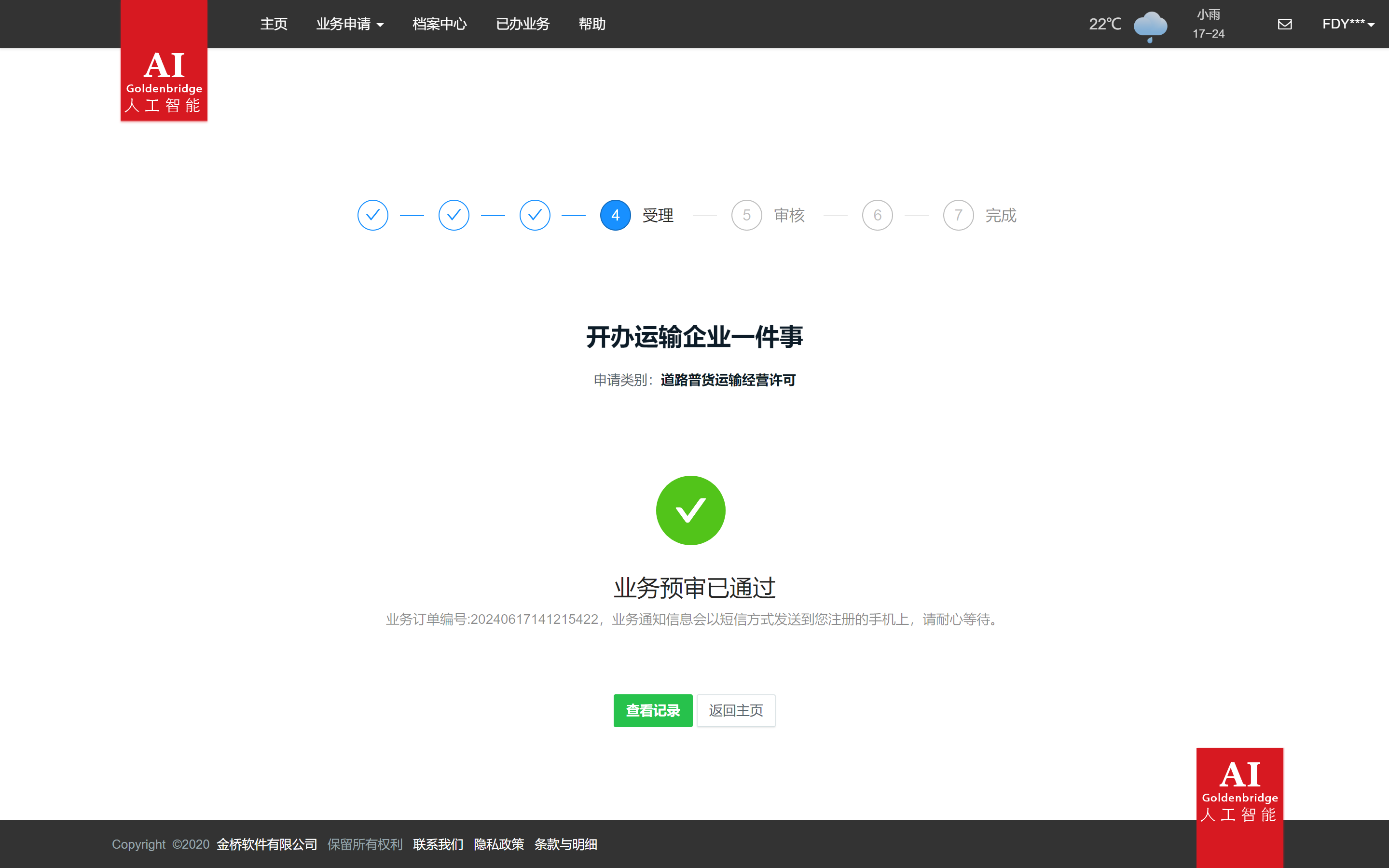
Task: Click the 联系我们 footer link
Action: pos(438,844)
